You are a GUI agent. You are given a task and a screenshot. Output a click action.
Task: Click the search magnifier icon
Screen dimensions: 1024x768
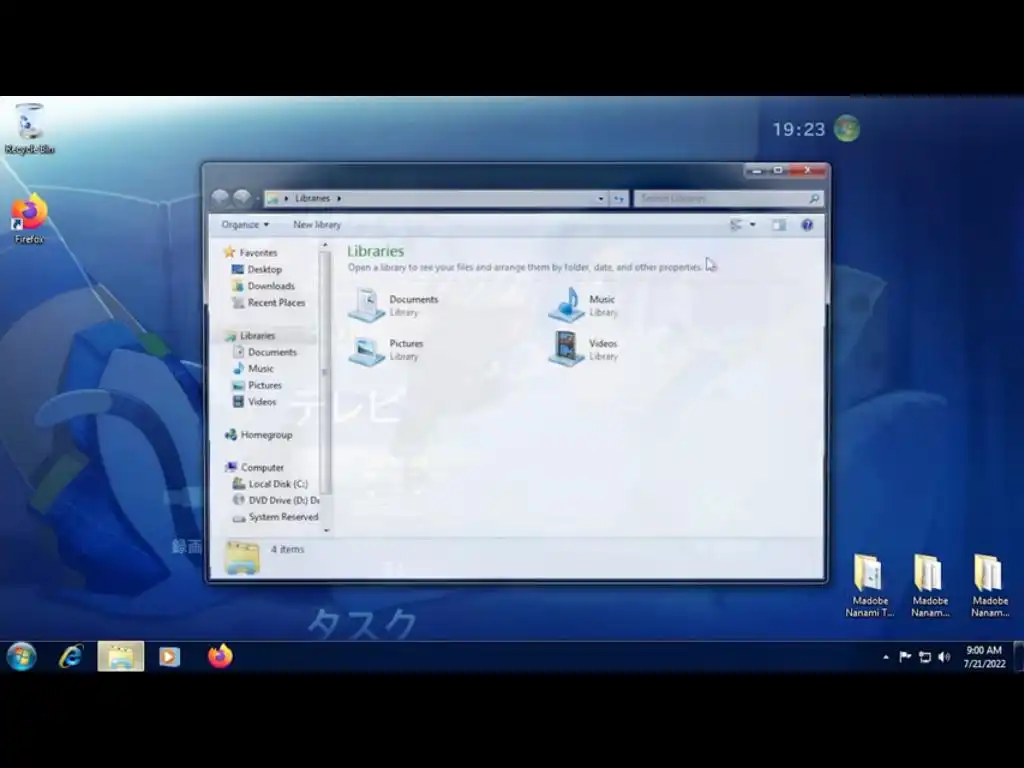[x=814, y=199]
